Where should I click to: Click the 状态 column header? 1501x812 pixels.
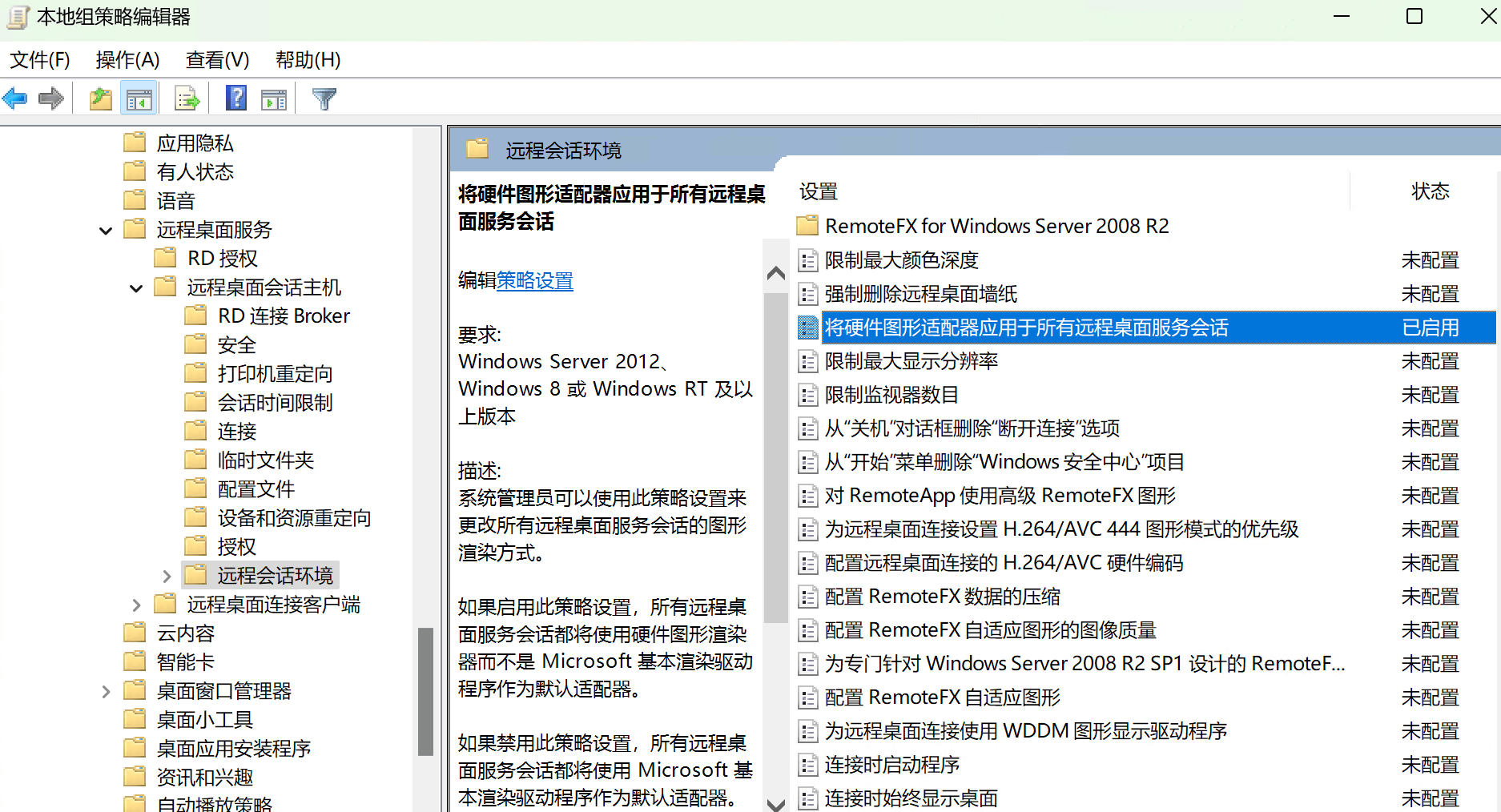1430,191
